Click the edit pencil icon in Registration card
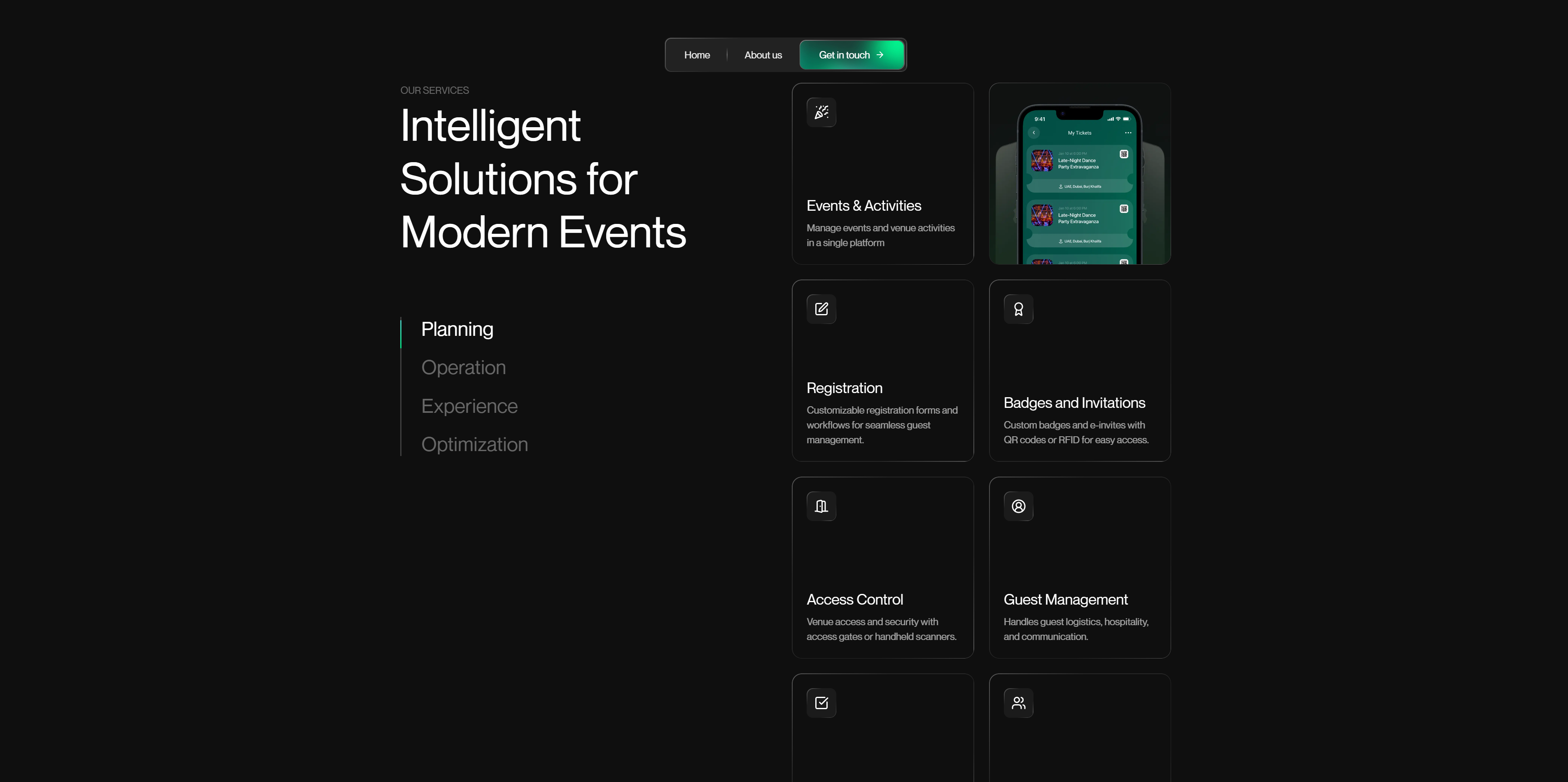 click(x=821, y=309)
